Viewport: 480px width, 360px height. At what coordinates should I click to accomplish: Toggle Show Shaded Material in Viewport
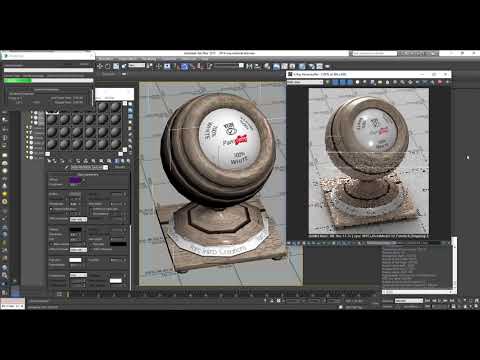coord(109,161)
